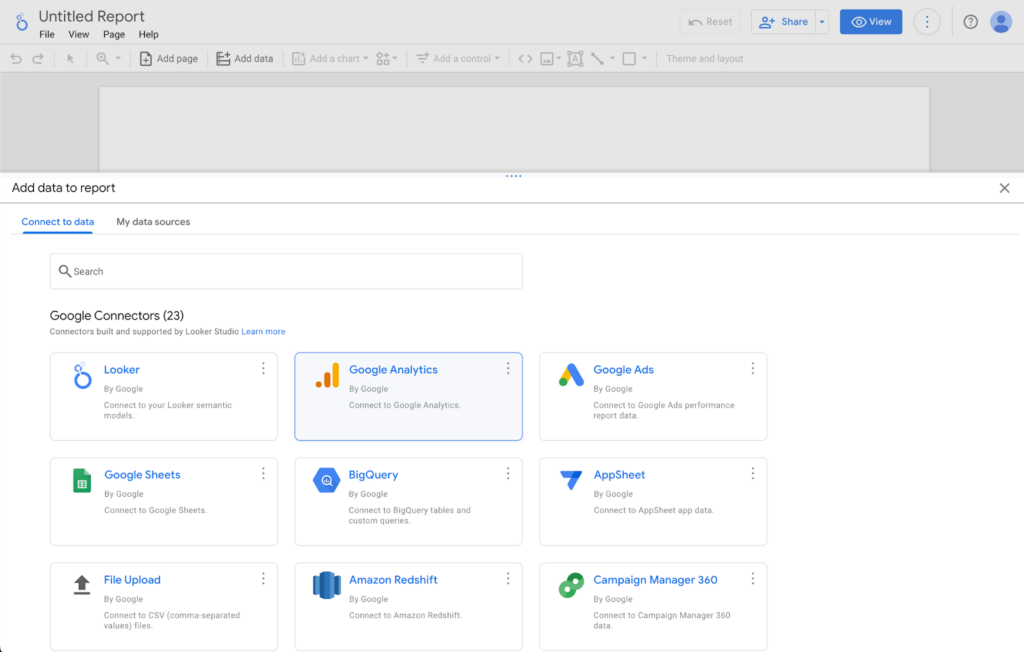Switch to My data sources tab
This screenshot has height=652, width=1024.
coord(153,222)
